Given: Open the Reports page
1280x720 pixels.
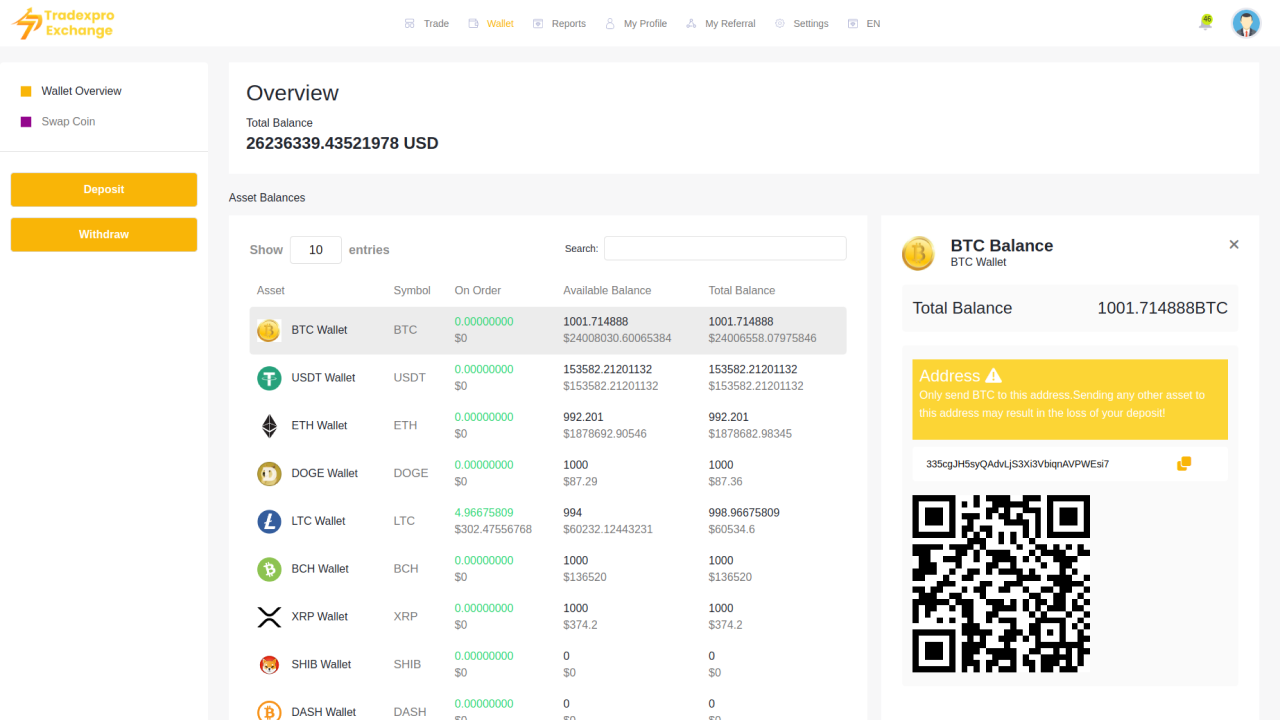Looking at the screenshot, I should tap(559, 23).
